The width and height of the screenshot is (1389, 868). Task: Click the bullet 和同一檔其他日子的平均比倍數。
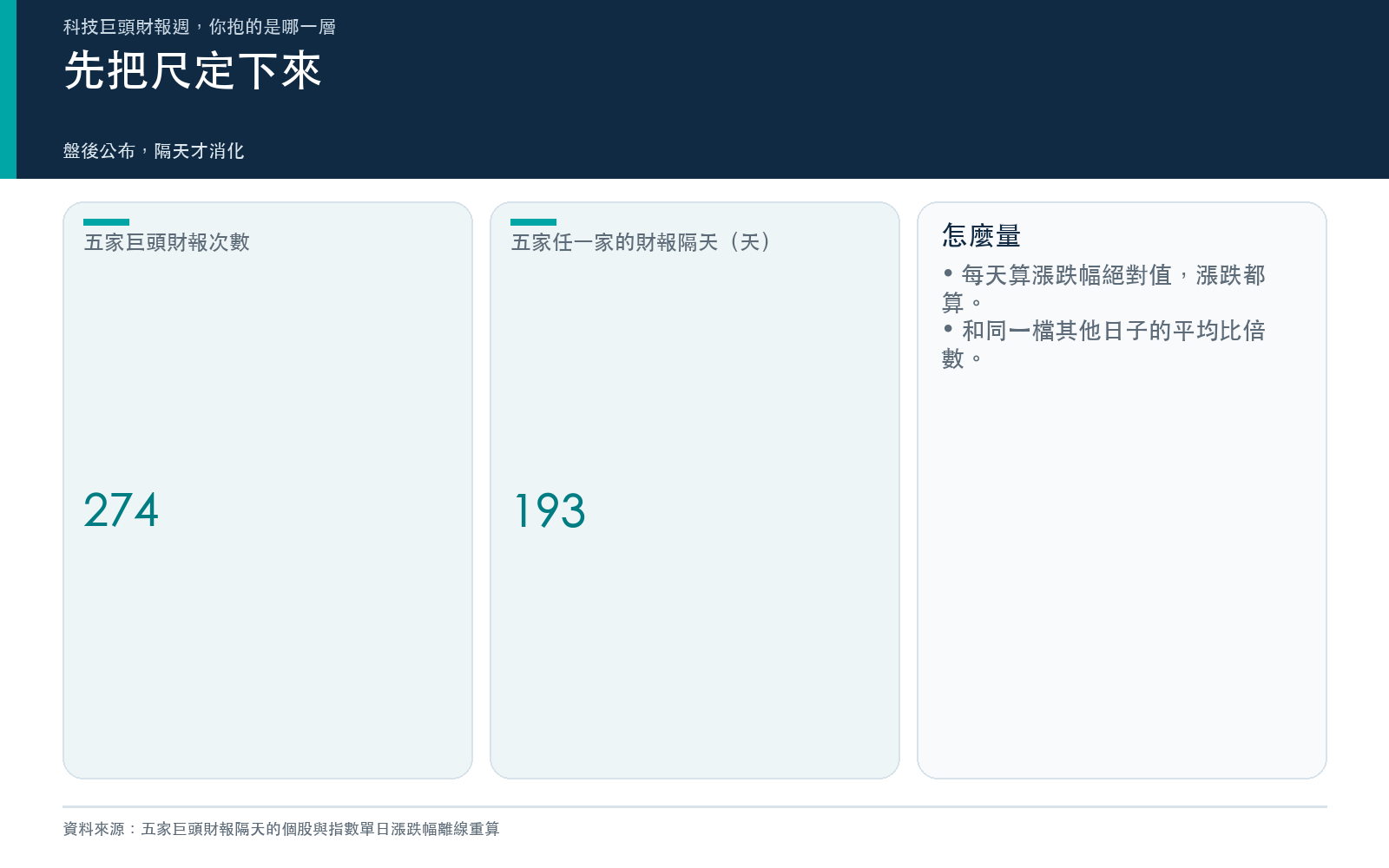[1104, 345]
